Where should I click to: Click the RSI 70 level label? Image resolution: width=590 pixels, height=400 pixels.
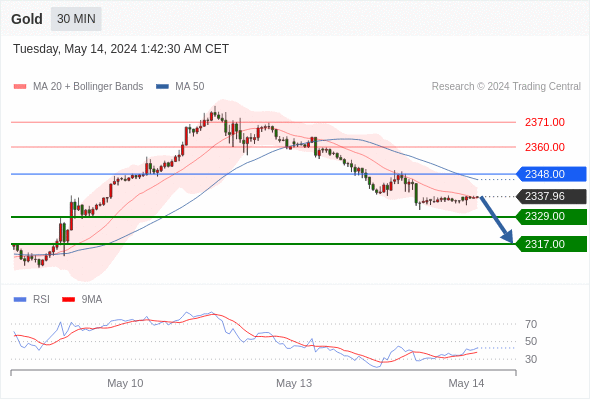531,324
